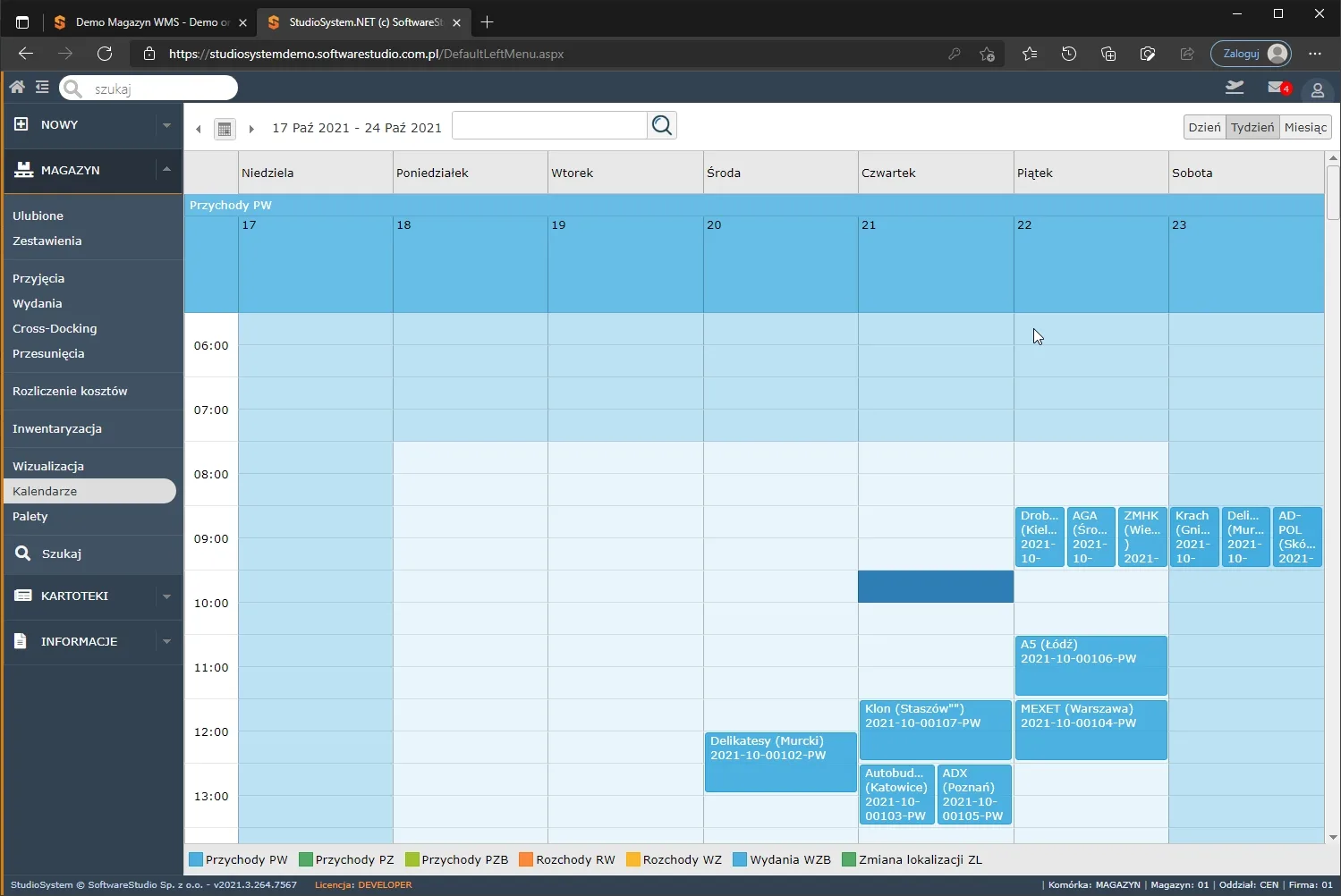The width and height of the screenshot is (1341, 896).
Task: Open the browser favorites list
Action: (x=1030, y=54)
